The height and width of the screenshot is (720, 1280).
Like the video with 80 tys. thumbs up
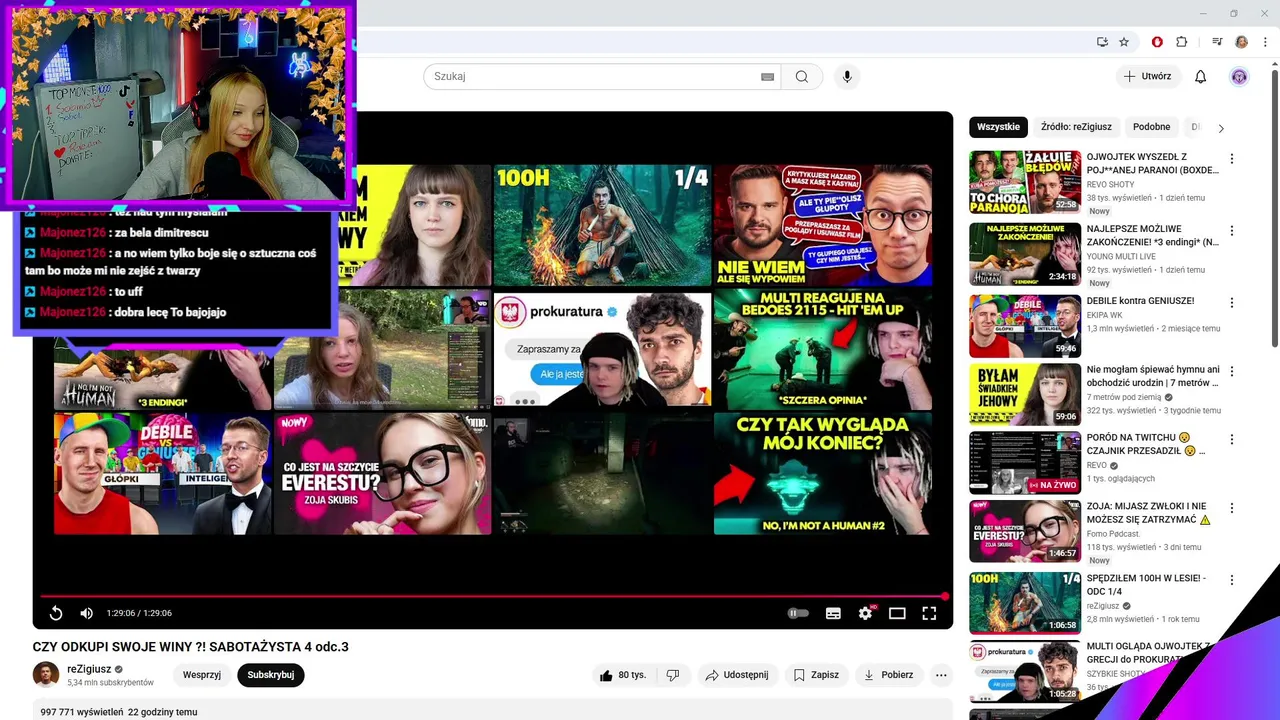tap(623, 675)
